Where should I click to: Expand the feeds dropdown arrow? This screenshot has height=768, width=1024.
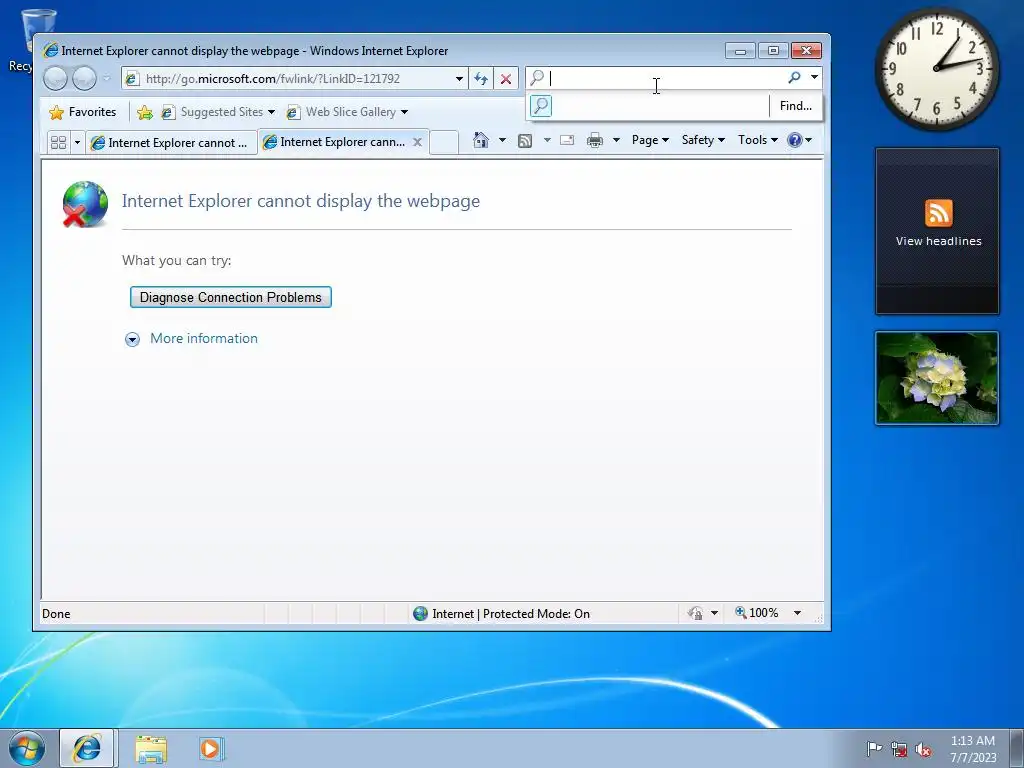547,140
